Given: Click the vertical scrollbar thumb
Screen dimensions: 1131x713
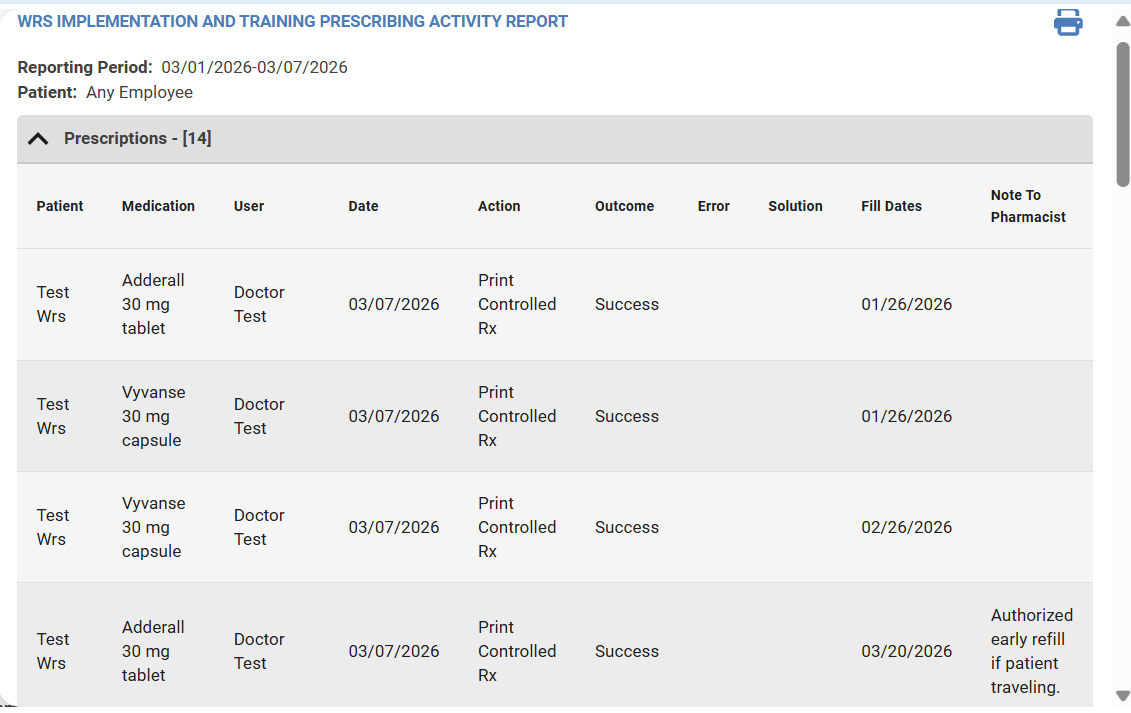Looking at the screenshot, I should (1122, 113).
